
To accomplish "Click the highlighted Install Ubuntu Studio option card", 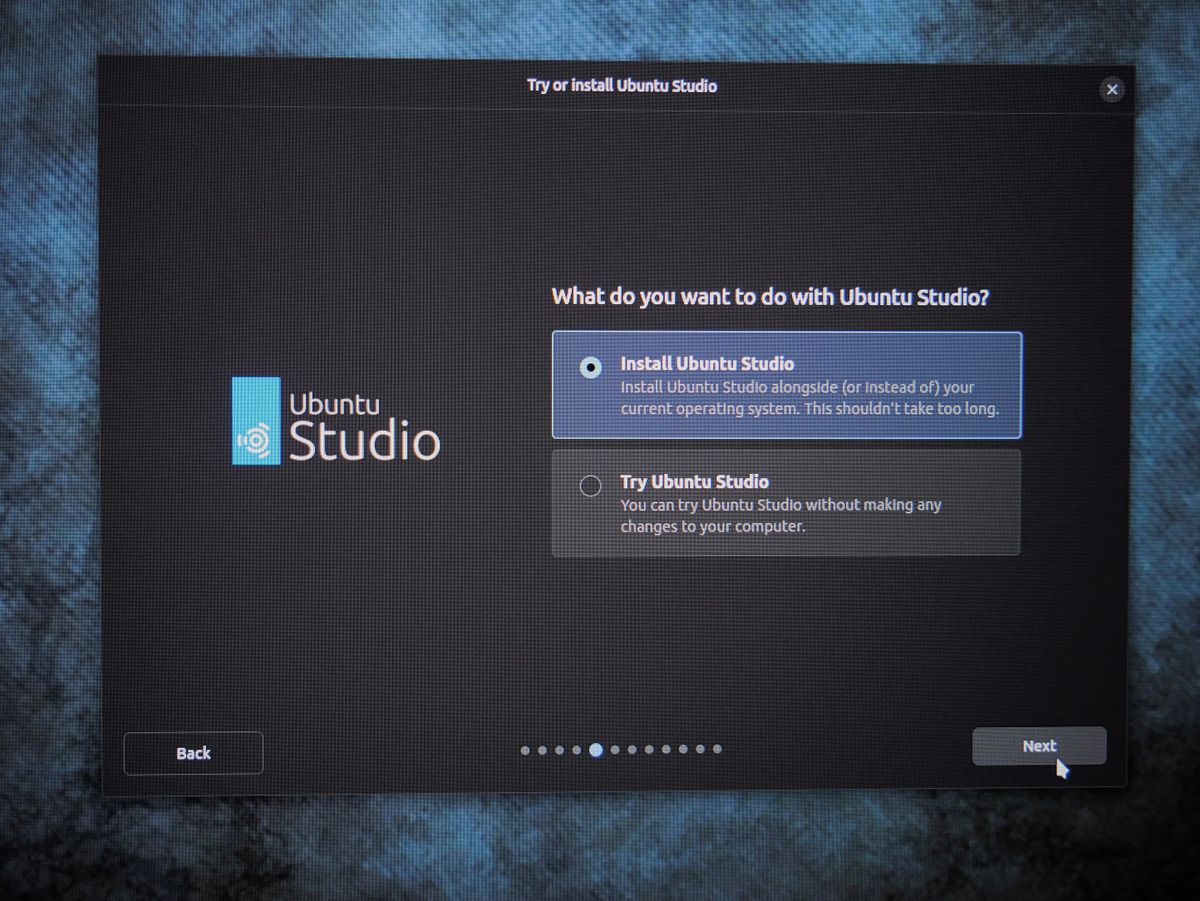I will (786, 385).
